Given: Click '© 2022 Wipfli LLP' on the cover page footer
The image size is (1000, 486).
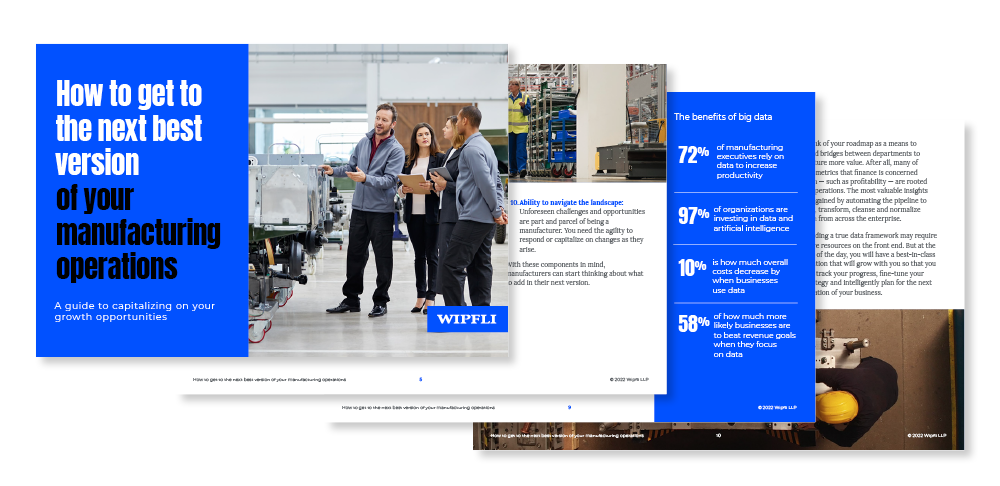Looking at the screenshot, I should (632, 380).
